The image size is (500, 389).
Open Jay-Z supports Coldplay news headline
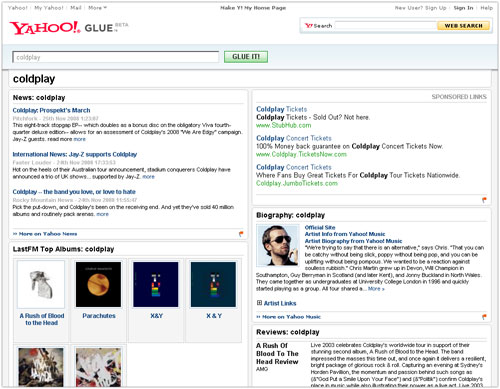tap(75, 154)
